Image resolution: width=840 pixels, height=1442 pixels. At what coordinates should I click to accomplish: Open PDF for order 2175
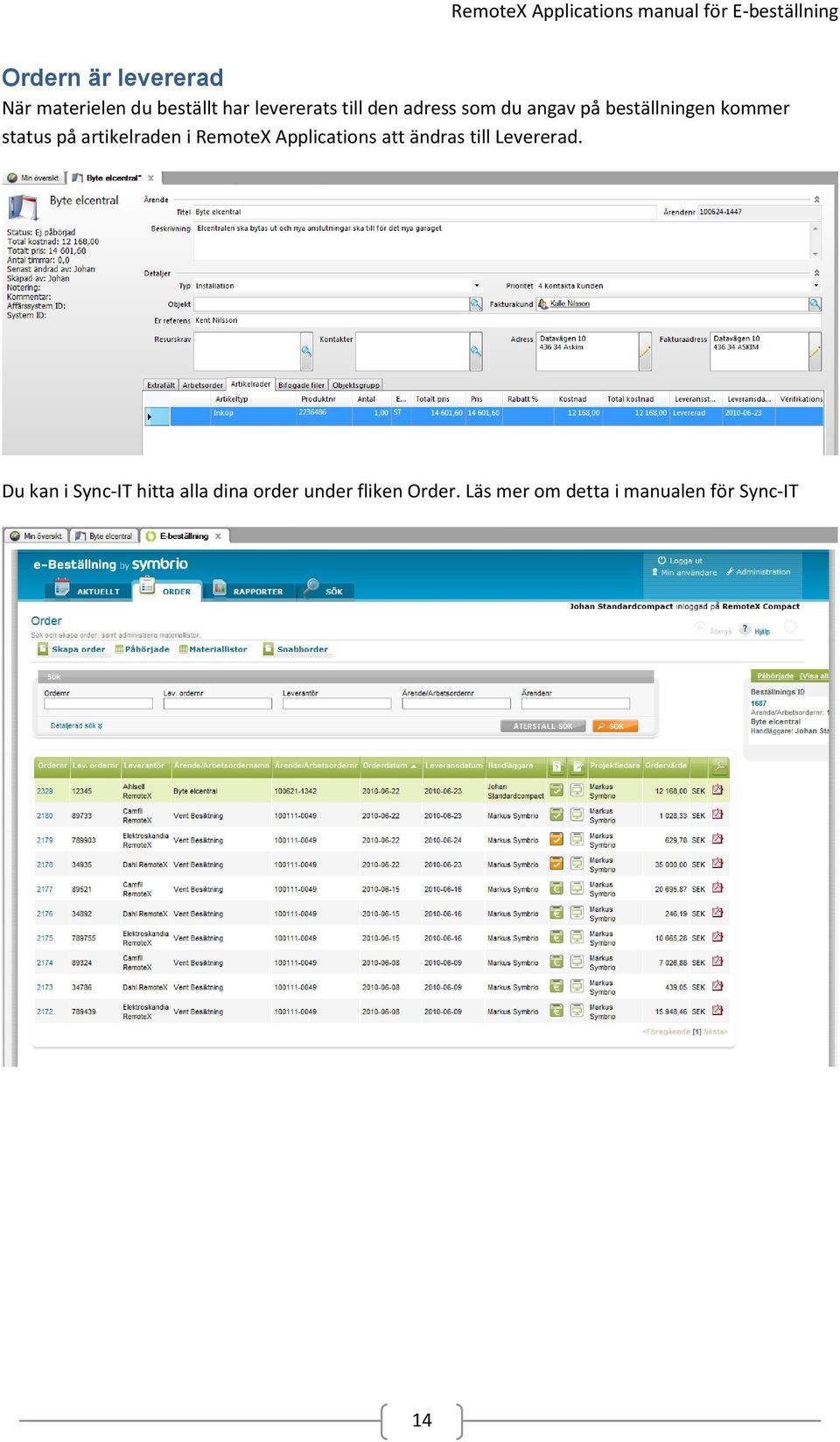717,937
